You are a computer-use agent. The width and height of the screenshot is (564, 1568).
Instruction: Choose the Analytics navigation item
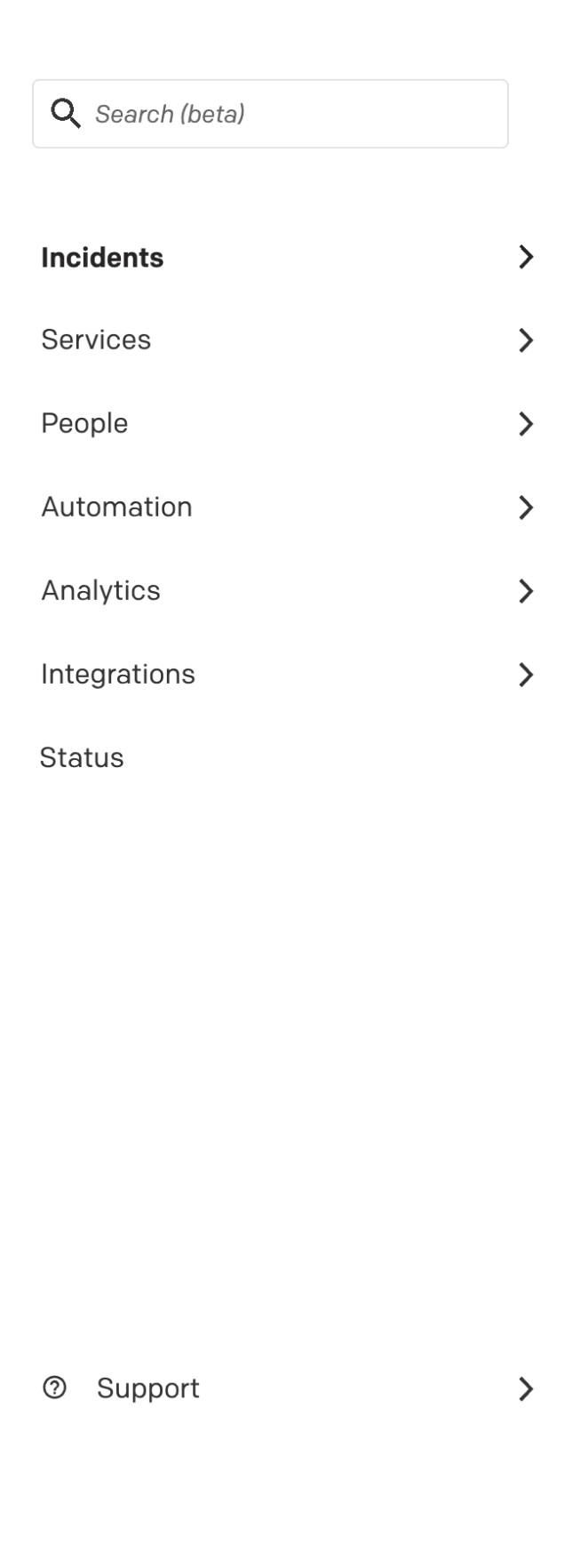[x=100, y=590]
